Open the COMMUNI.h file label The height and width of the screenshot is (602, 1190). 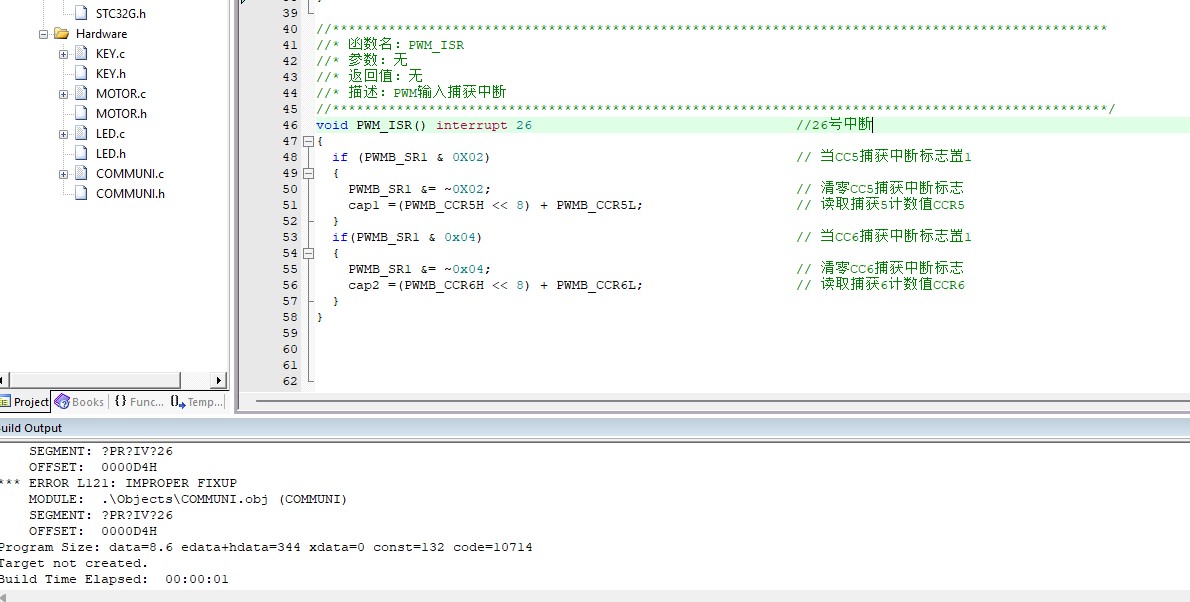pyautogui.click(x=130, y=193)
